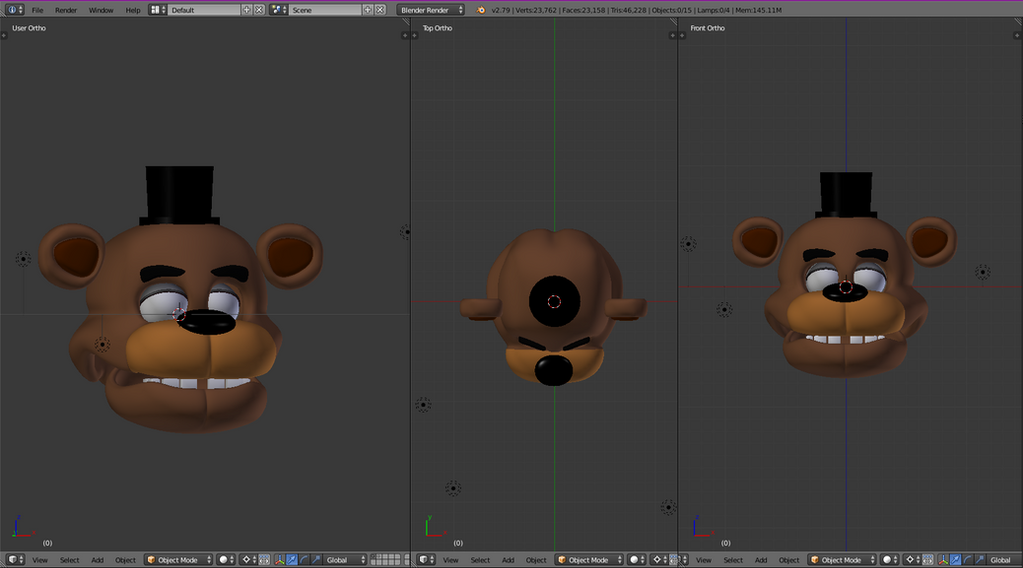
Task: Open the Blender Render engine dropdown
Action: click(x=431, y=10)
